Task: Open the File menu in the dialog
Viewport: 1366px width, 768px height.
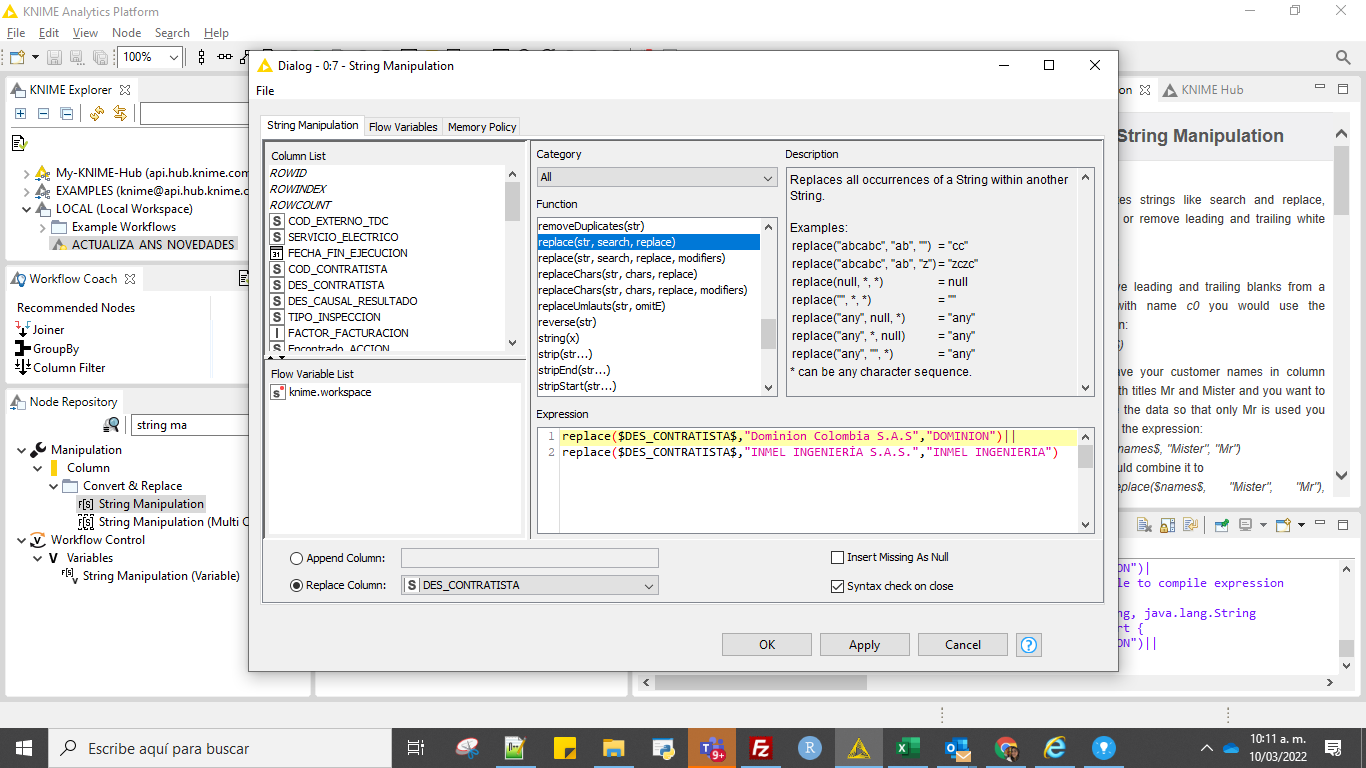Action: point(267,90)
